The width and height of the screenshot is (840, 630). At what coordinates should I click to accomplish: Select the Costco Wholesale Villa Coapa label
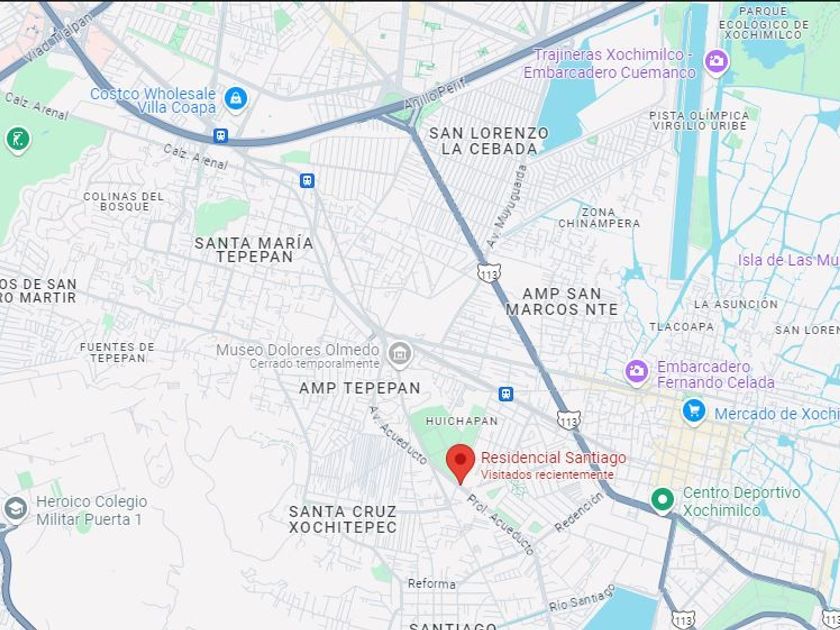(153, 101)
